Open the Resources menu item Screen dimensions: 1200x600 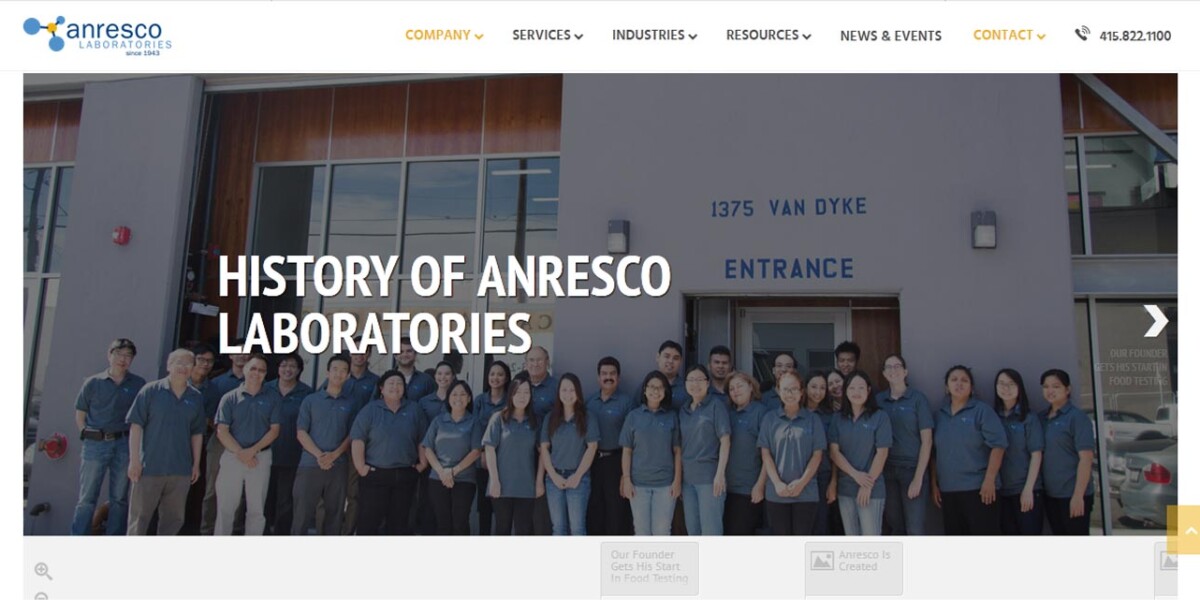(x=762, y=35)
